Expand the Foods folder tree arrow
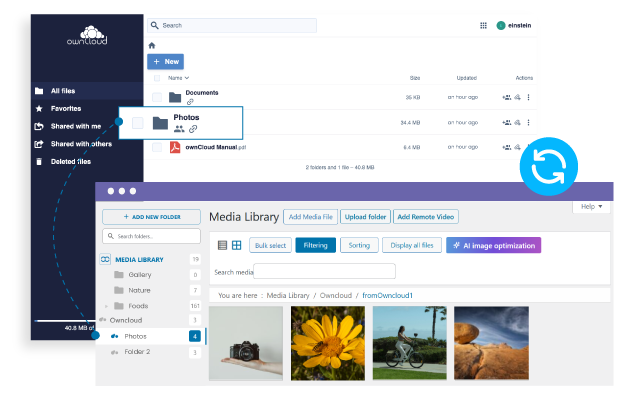The width and height of the screenshot is (630, 400). point(106,306)
